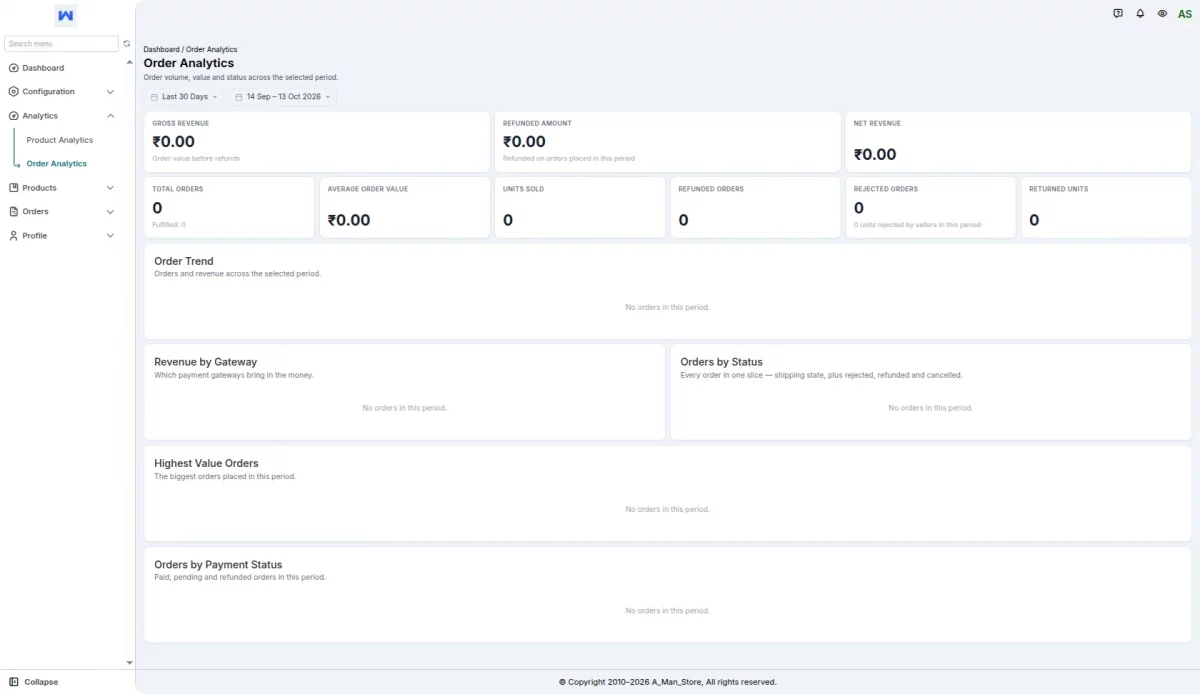1200x694 pixels.
Task: Open the feedback message icon in the top bar
Action: [1118, 14]
